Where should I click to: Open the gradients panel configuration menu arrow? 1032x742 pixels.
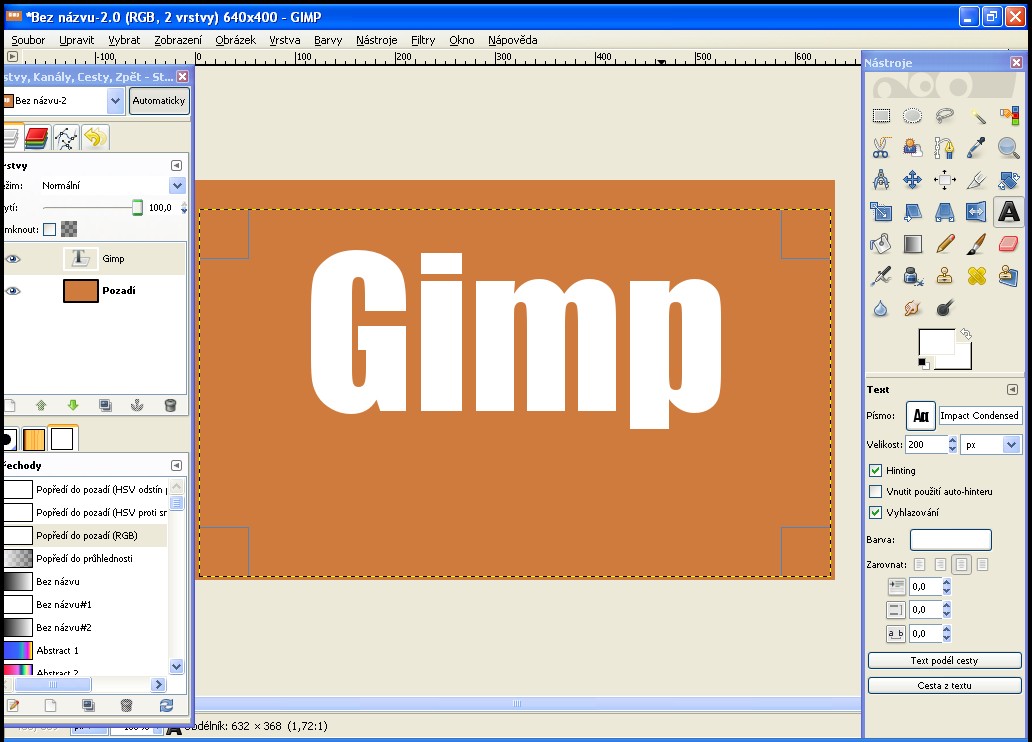176,465
